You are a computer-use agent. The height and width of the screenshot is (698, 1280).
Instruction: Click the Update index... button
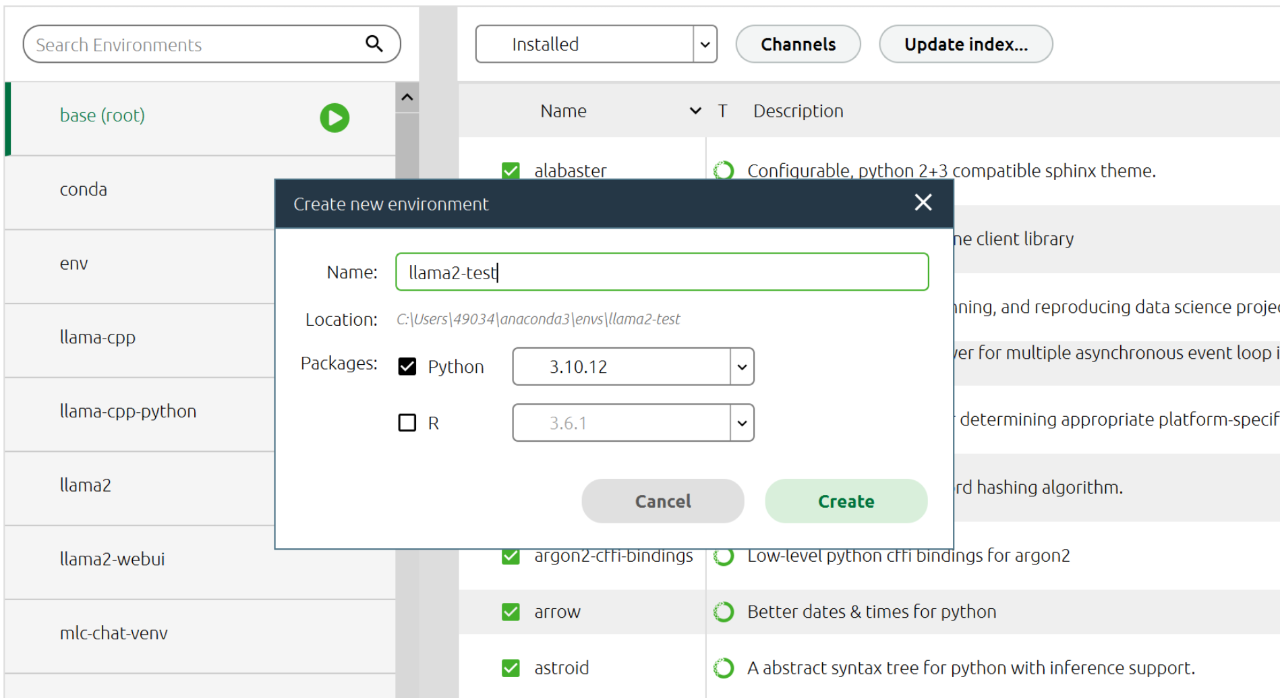(965, 44)
